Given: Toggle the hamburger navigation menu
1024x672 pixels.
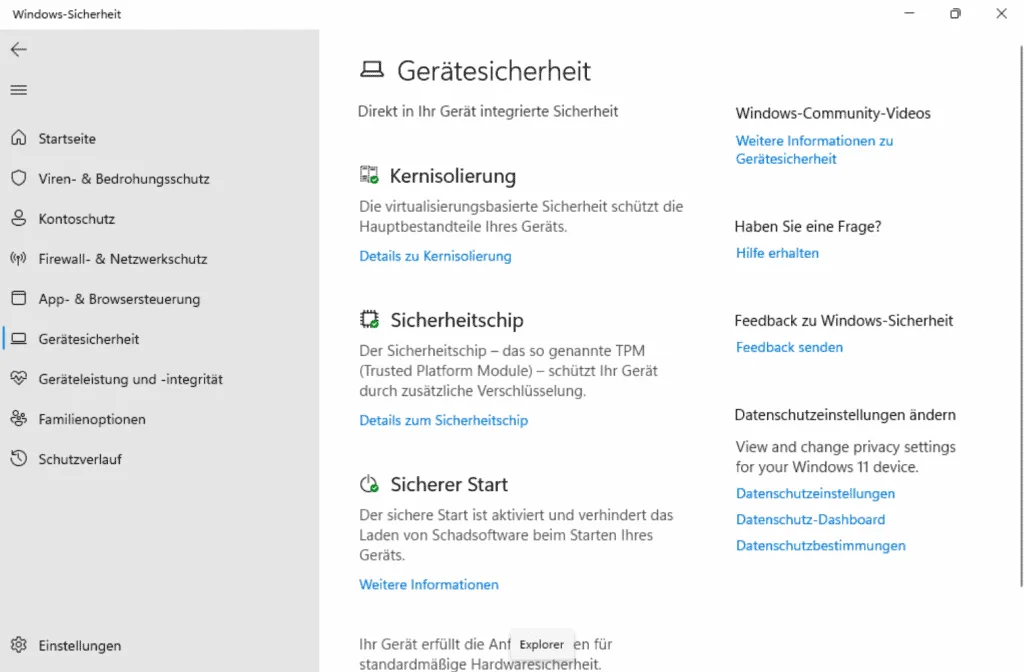Looking at the screenshot, I should [19, 90].
